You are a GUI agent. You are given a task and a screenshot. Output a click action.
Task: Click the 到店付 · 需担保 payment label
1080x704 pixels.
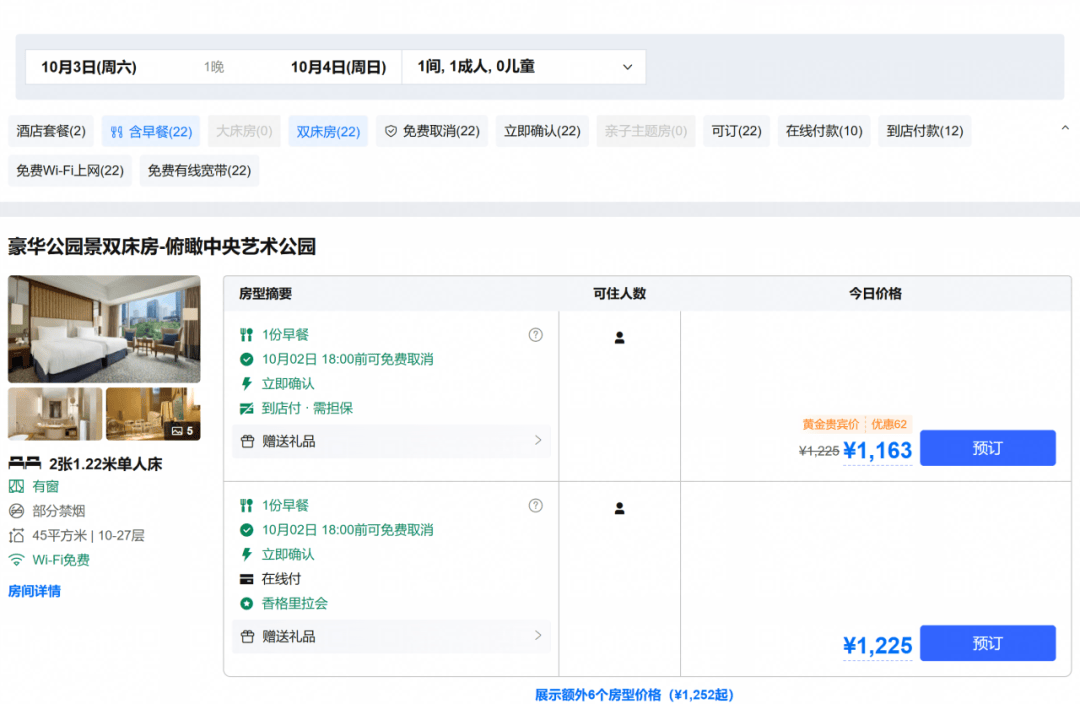307,408
